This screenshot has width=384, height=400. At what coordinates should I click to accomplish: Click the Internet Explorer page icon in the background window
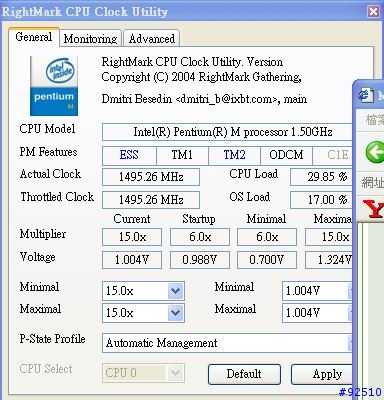[x=366, y=96]
